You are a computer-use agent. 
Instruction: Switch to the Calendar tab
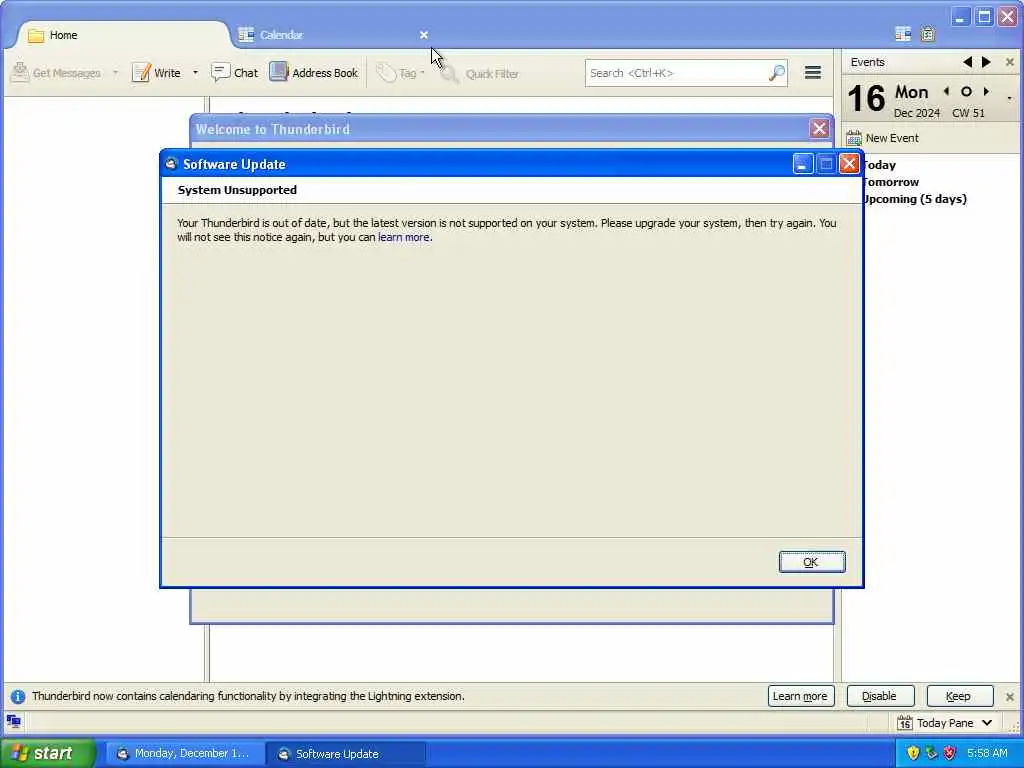pyautogui.click(x=327, y=35)
